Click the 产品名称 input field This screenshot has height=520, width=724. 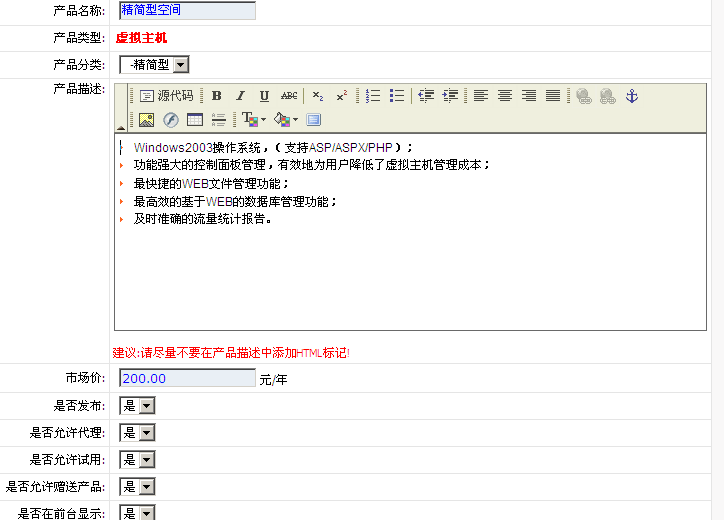click(x=187, y=11)
